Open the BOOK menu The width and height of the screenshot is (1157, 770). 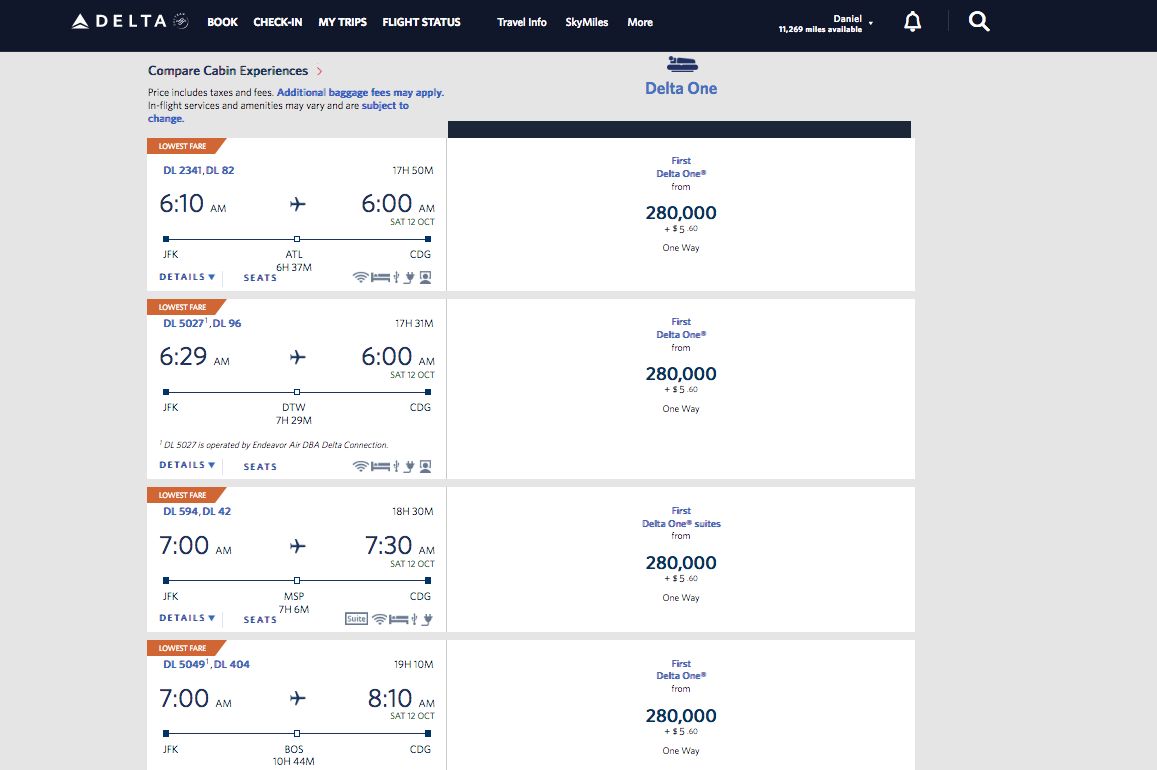click(222, 22)
